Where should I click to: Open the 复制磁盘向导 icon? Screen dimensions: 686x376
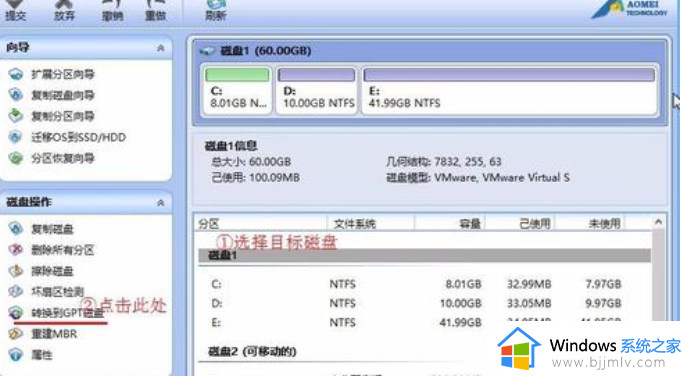click(16, 95)
